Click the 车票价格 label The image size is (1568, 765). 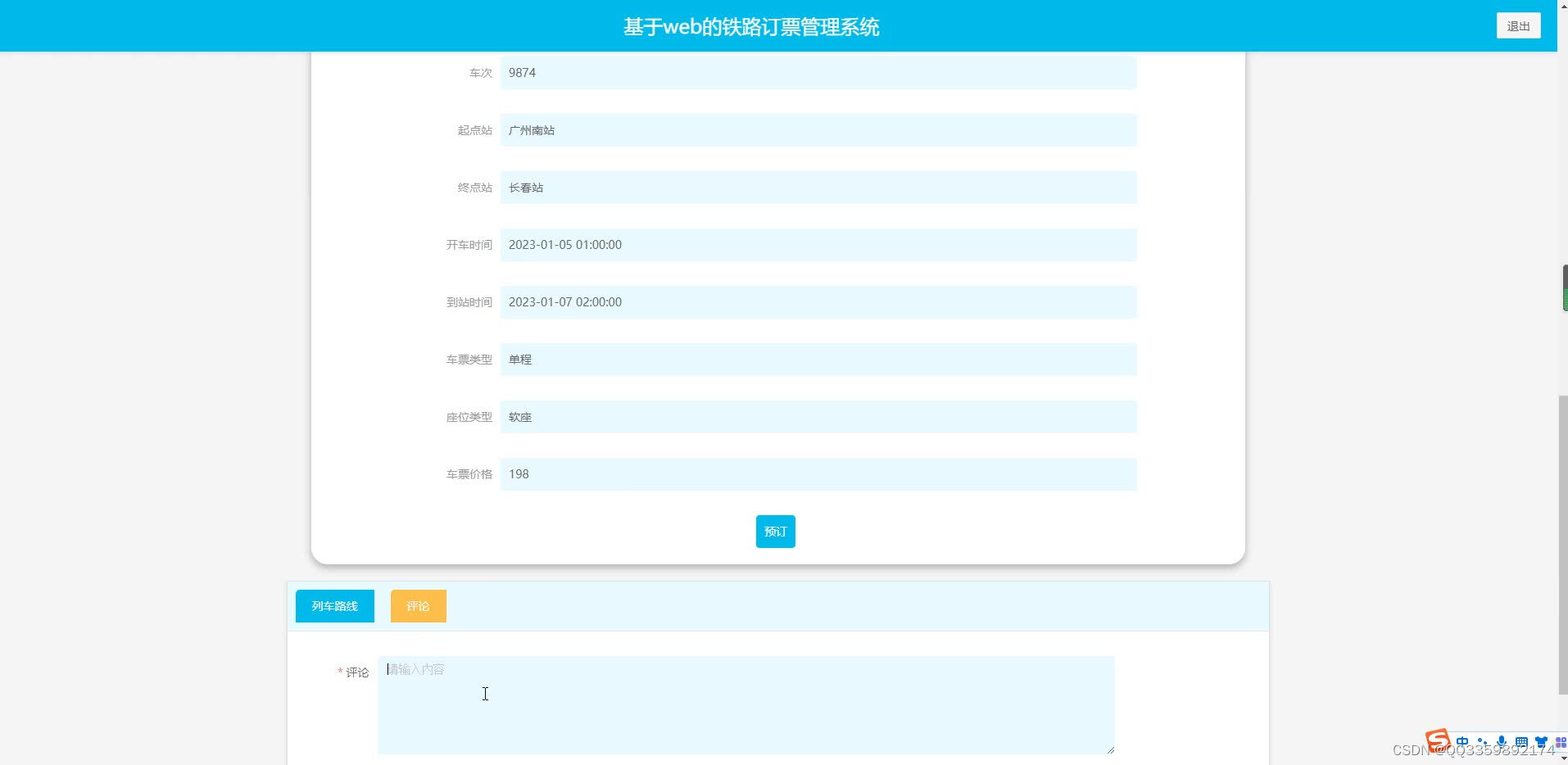pos(469,474)
